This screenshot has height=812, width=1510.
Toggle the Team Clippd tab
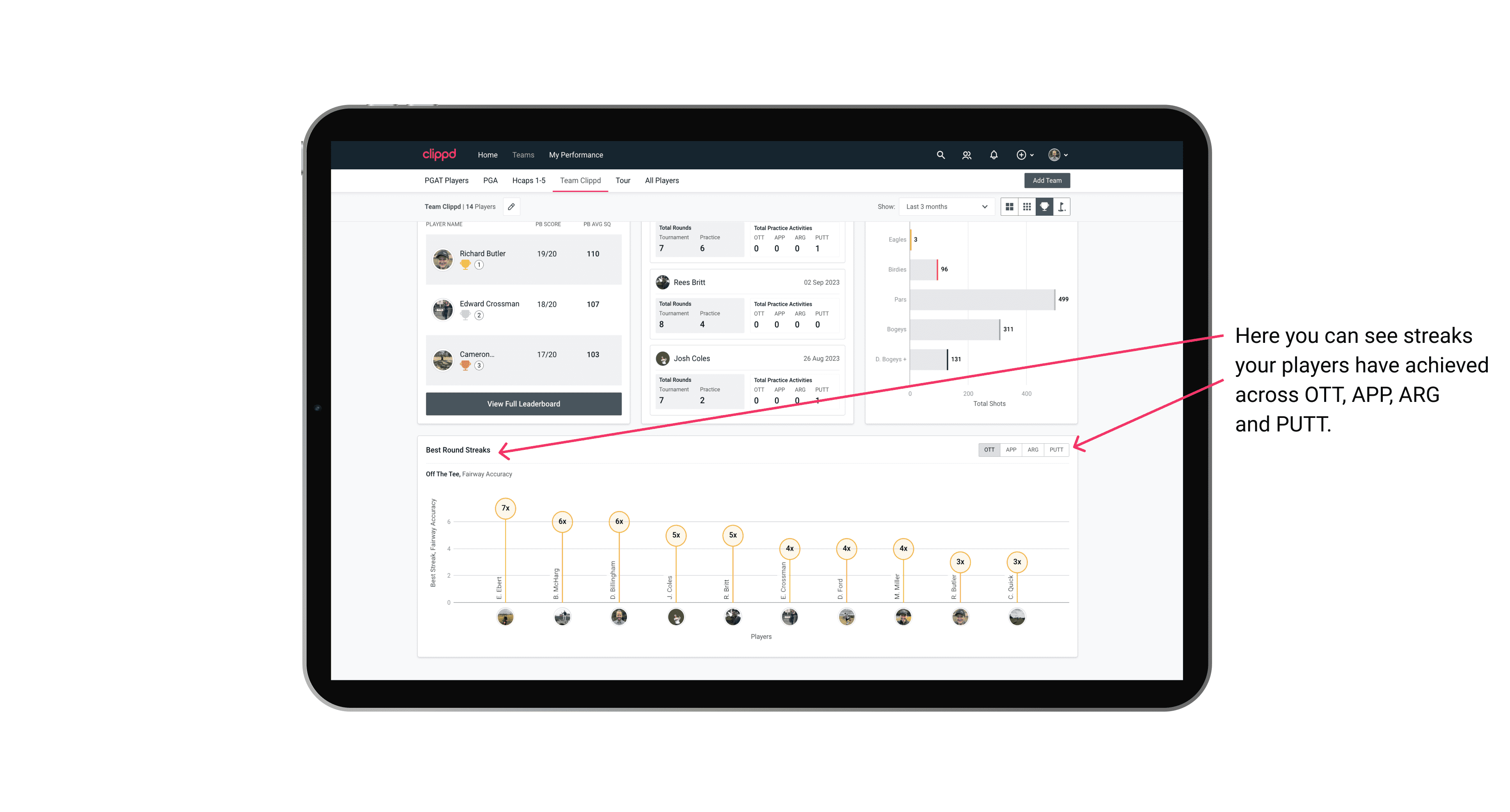(581, 180)
